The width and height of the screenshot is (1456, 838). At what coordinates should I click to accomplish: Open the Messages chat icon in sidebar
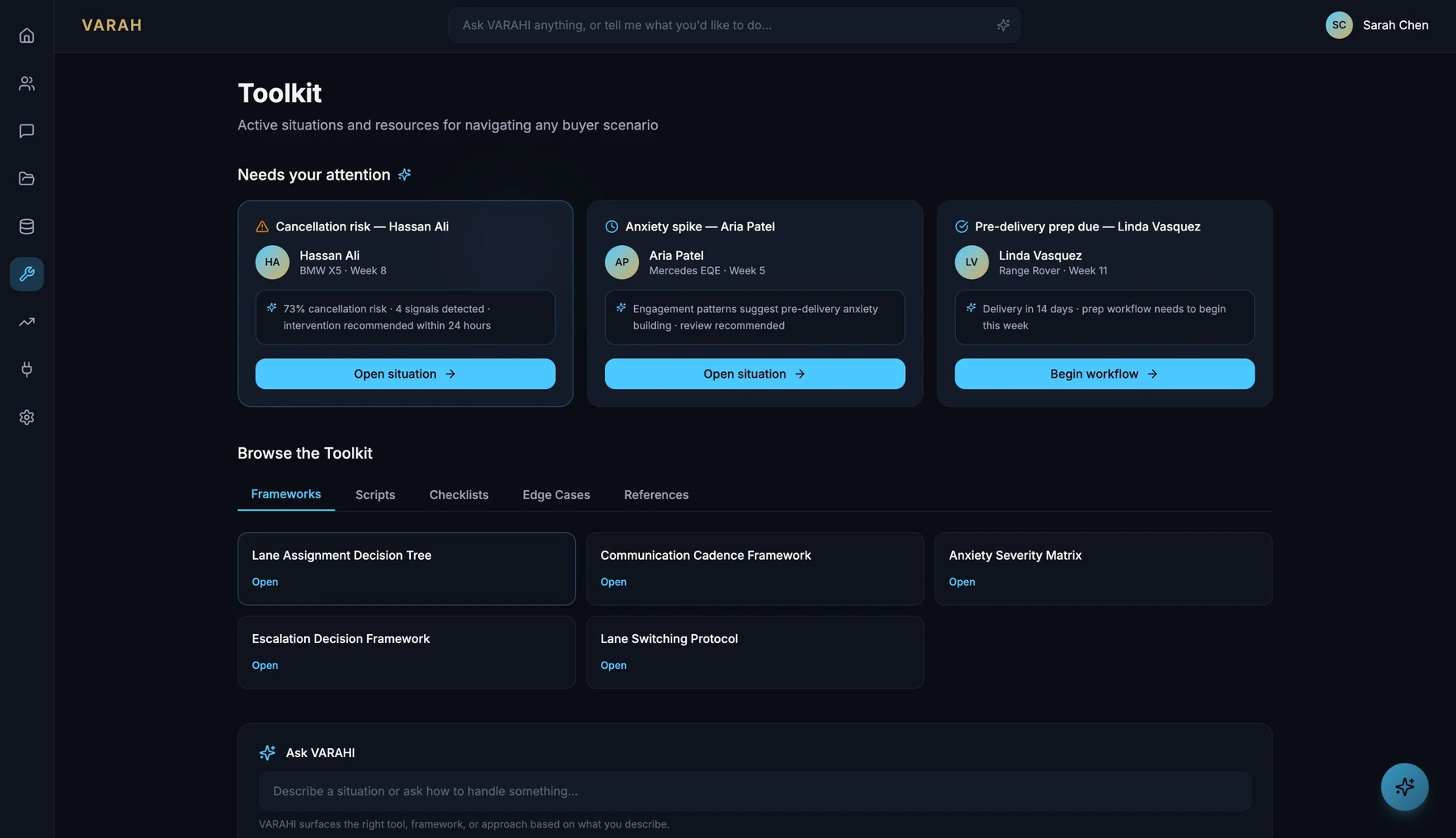(x=27, y=131)
